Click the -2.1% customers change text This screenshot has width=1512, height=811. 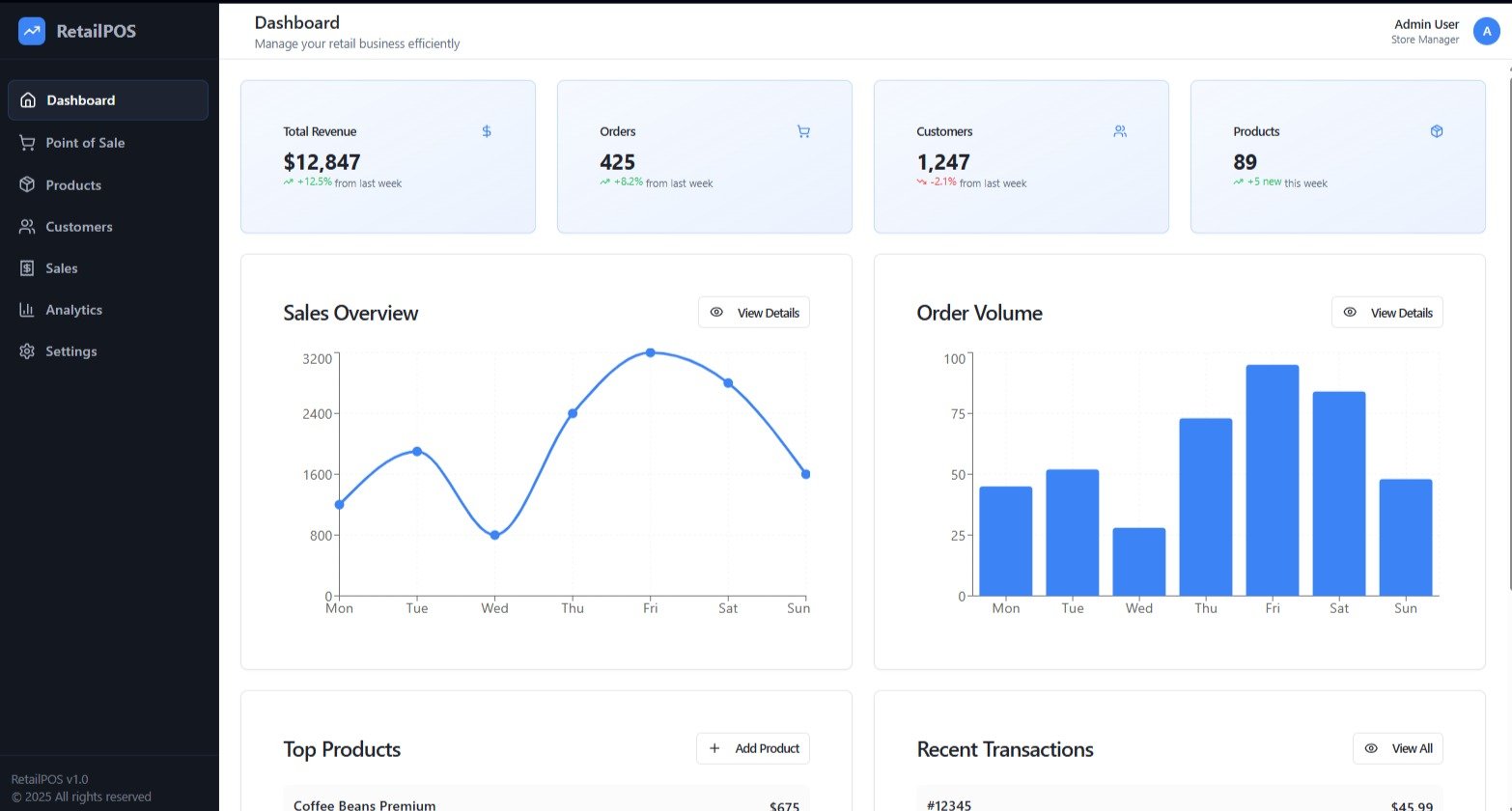[x=943, y=182]
